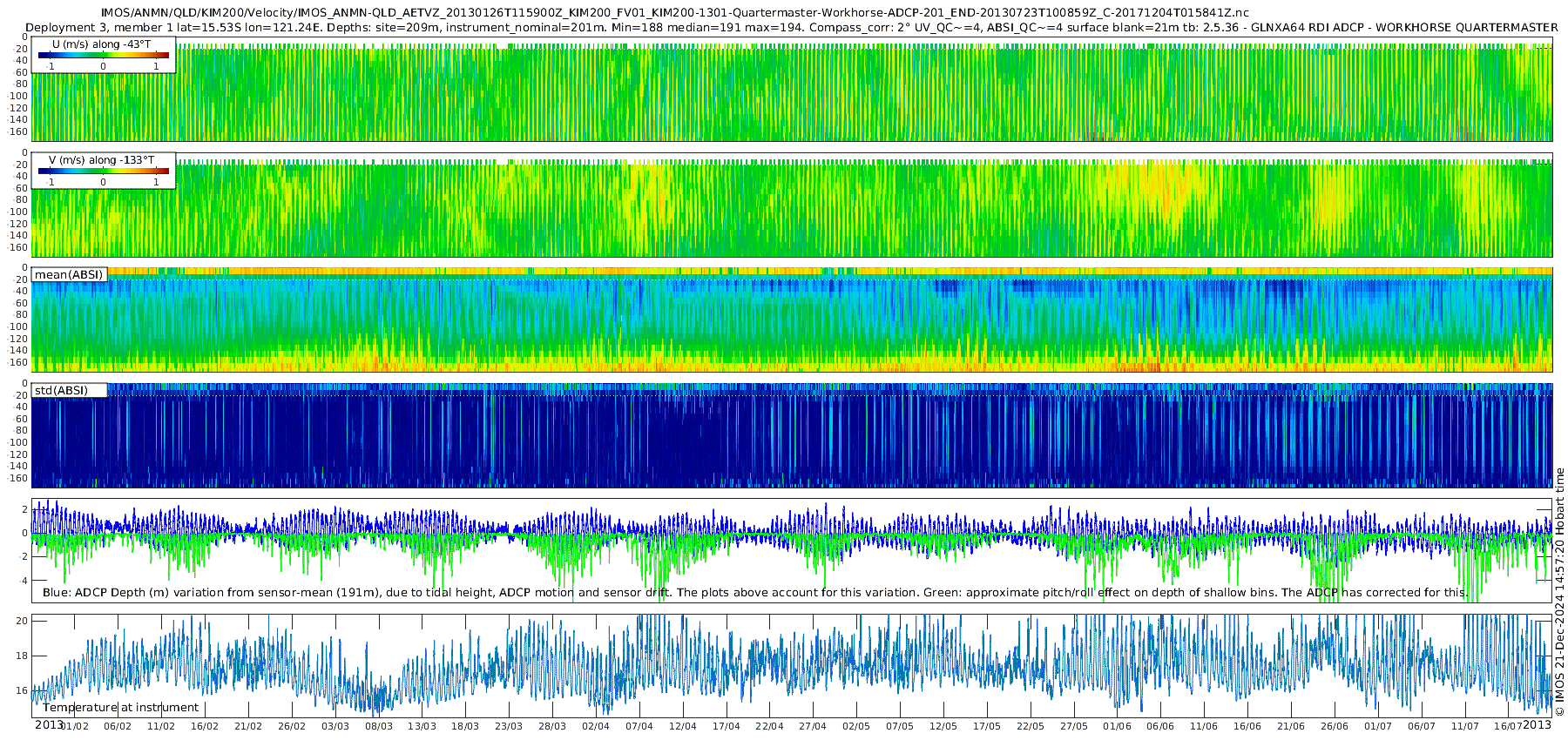Click the '28/03' date tick label
Viewport: 1568px width, 740px height.
[x=552, y=726]
